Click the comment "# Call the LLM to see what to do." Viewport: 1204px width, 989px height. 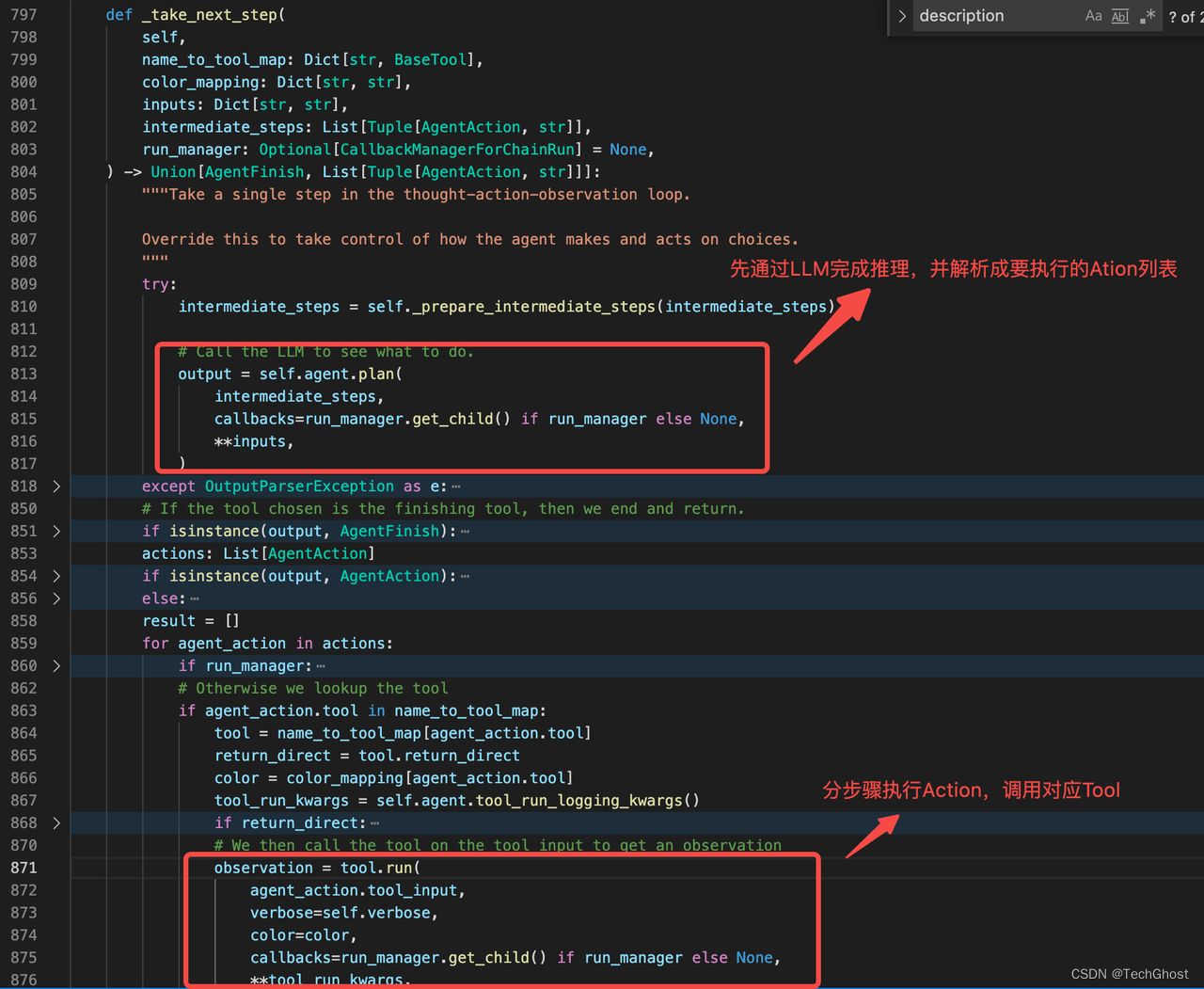[x=325, y=352]
